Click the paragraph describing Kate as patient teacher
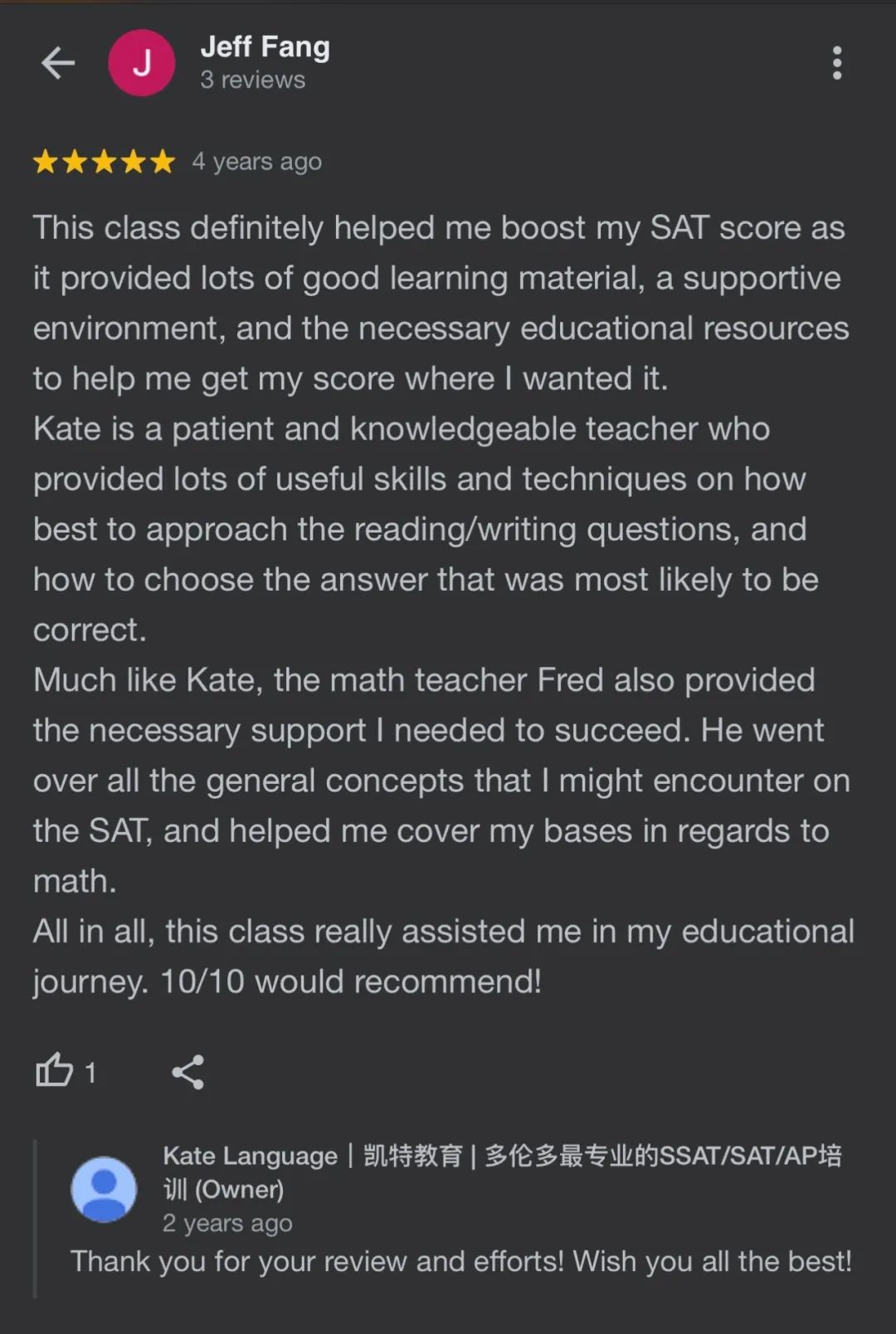Viewport: 896px width, 1334px height. tap(426, 529)
